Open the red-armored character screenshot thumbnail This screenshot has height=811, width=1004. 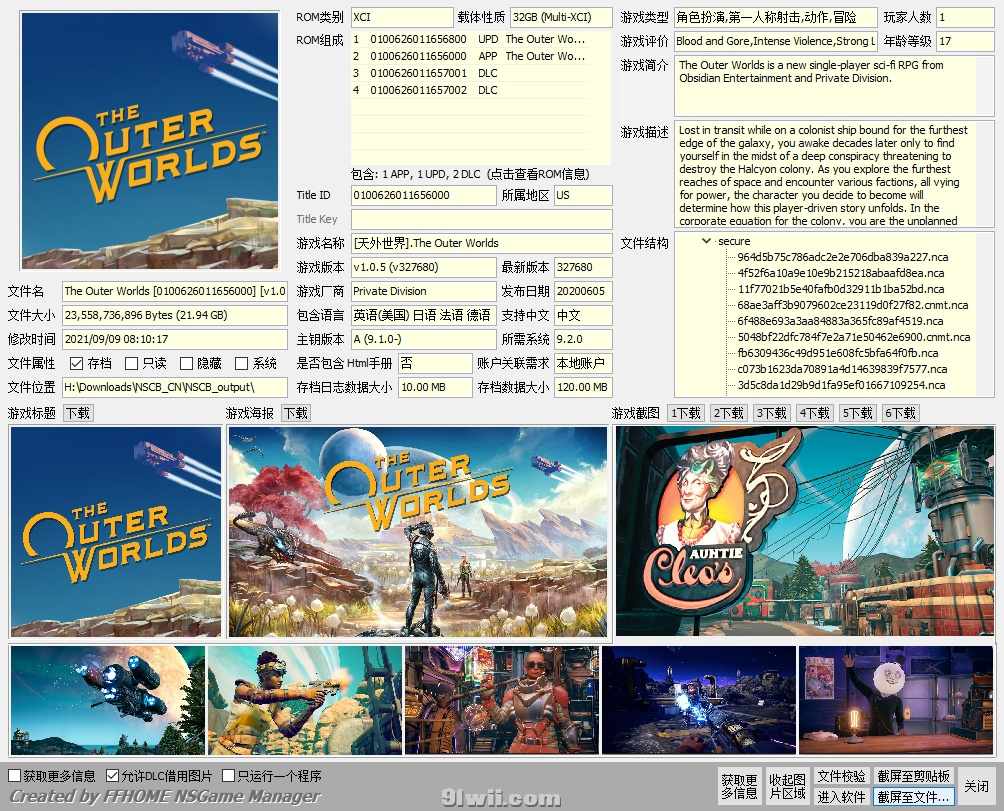(502, 700)
